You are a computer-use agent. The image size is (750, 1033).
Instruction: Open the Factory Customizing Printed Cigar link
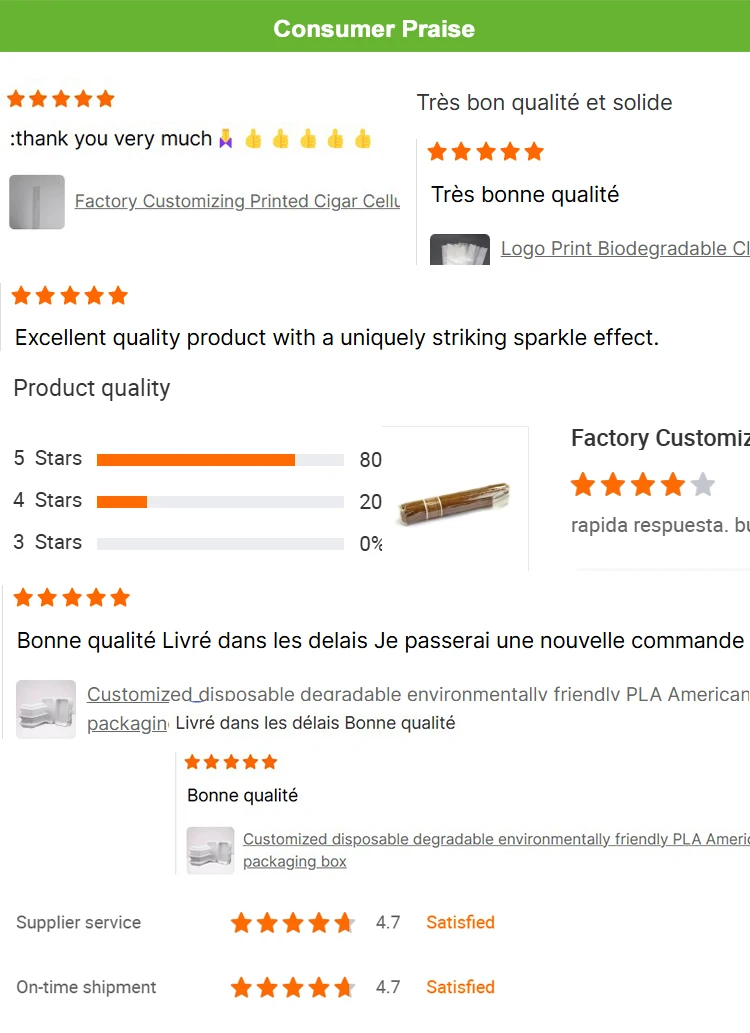tap(237, 201)
